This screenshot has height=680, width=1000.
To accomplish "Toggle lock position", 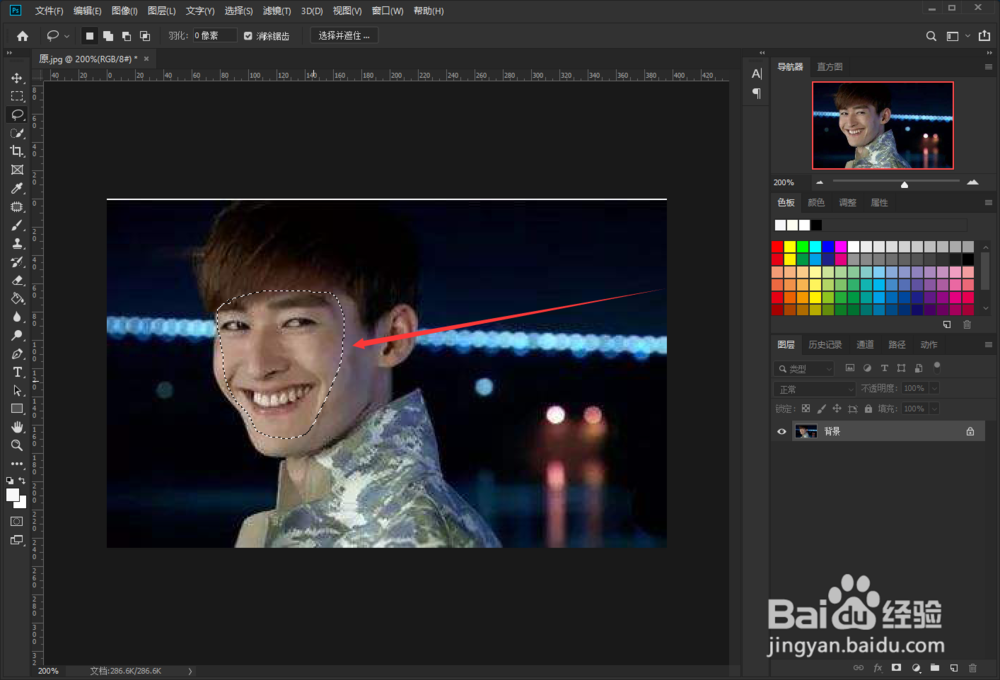I will (837, 408).
